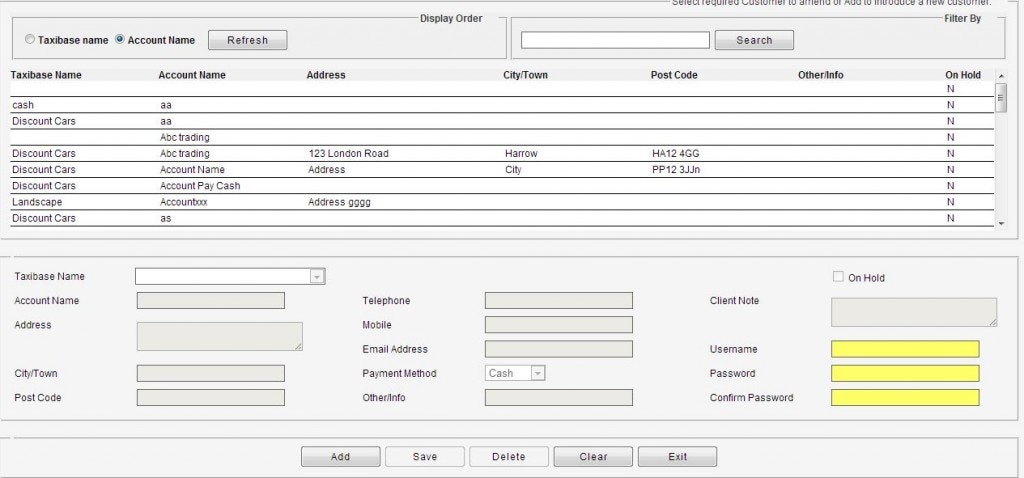
Task: Focus the Filter By search field
Action: [615, 40]
